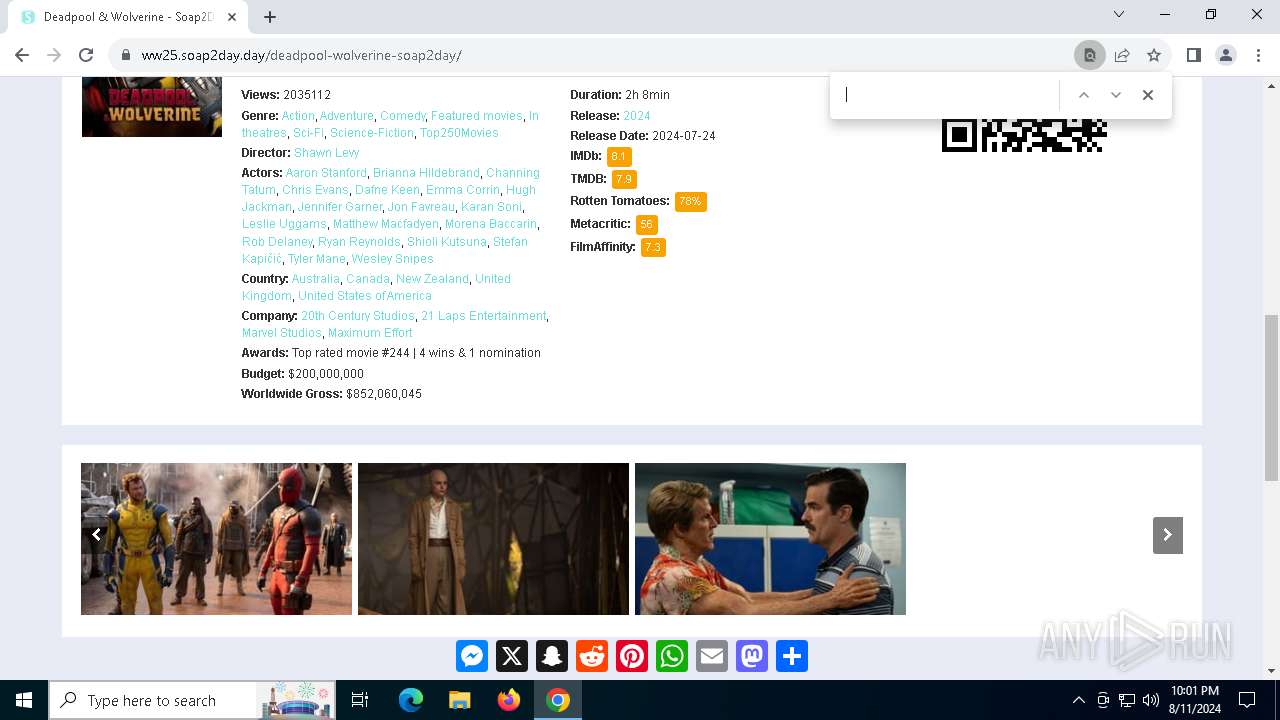
Task: Click the Rotten Tomatoes 78% badge
Action: pos(690,201)
